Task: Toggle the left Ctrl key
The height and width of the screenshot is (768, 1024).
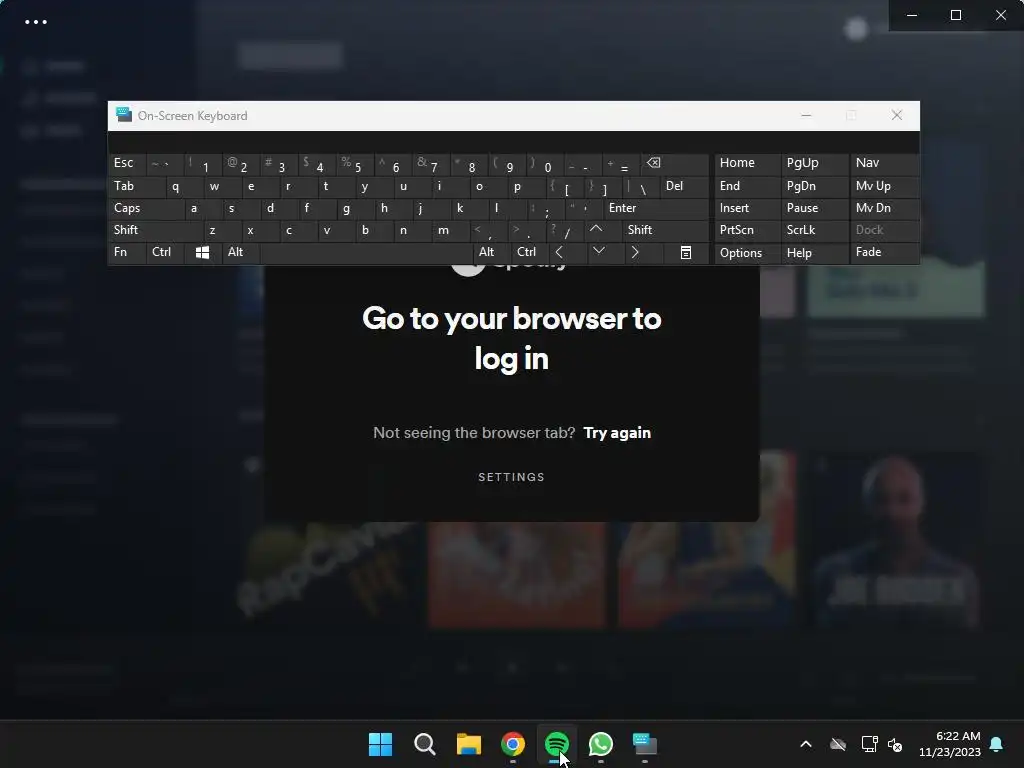Action: point(165,253)
